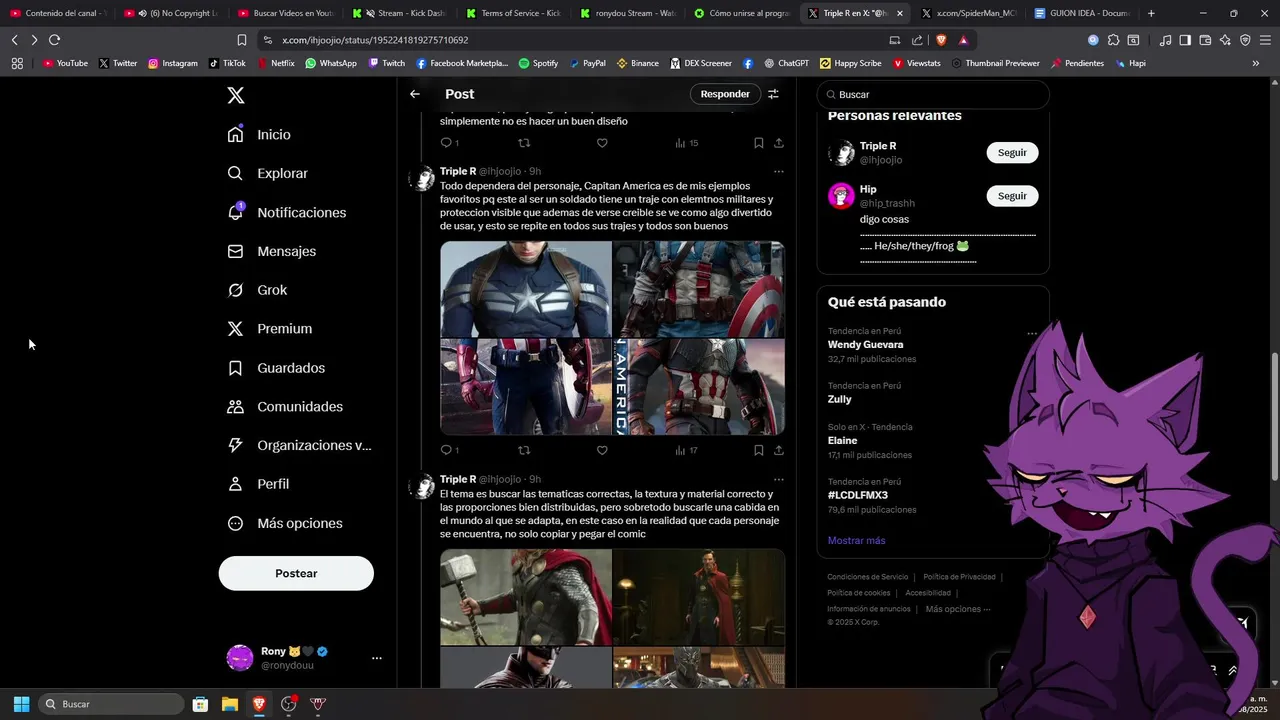The image size is (1280, 720).
Task: Open more options on Capitan America tweet
Action: point(778,171)
